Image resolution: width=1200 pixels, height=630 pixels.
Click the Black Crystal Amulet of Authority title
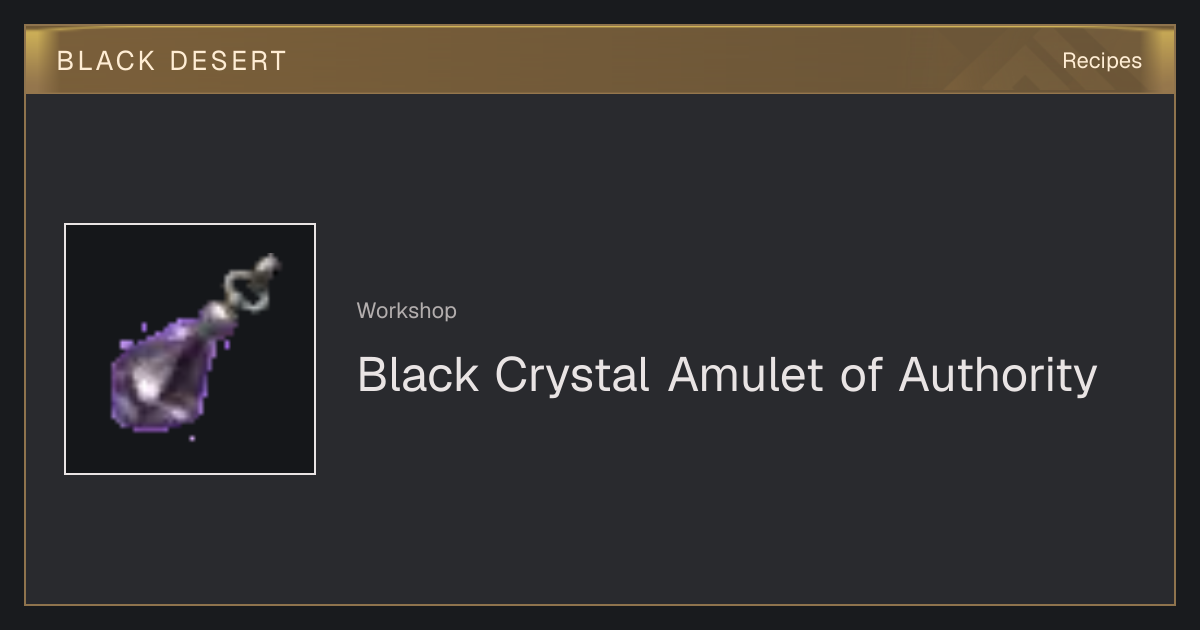pos(727,376)
